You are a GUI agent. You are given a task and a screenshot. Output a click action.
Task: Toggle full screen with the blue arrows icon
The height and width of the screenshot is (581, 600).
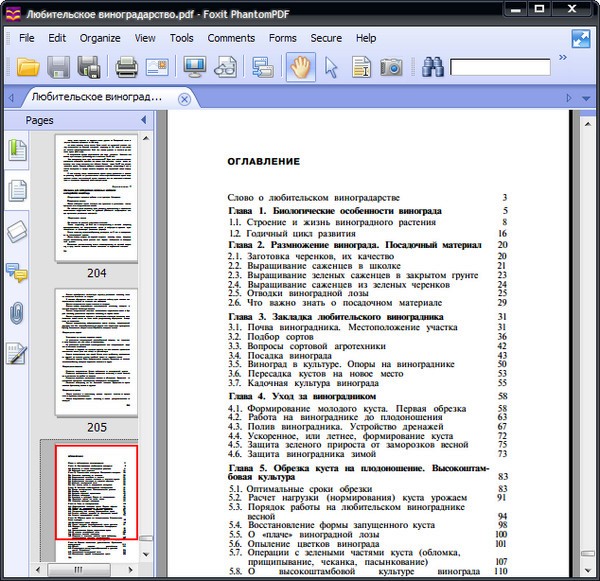[580, 39]
